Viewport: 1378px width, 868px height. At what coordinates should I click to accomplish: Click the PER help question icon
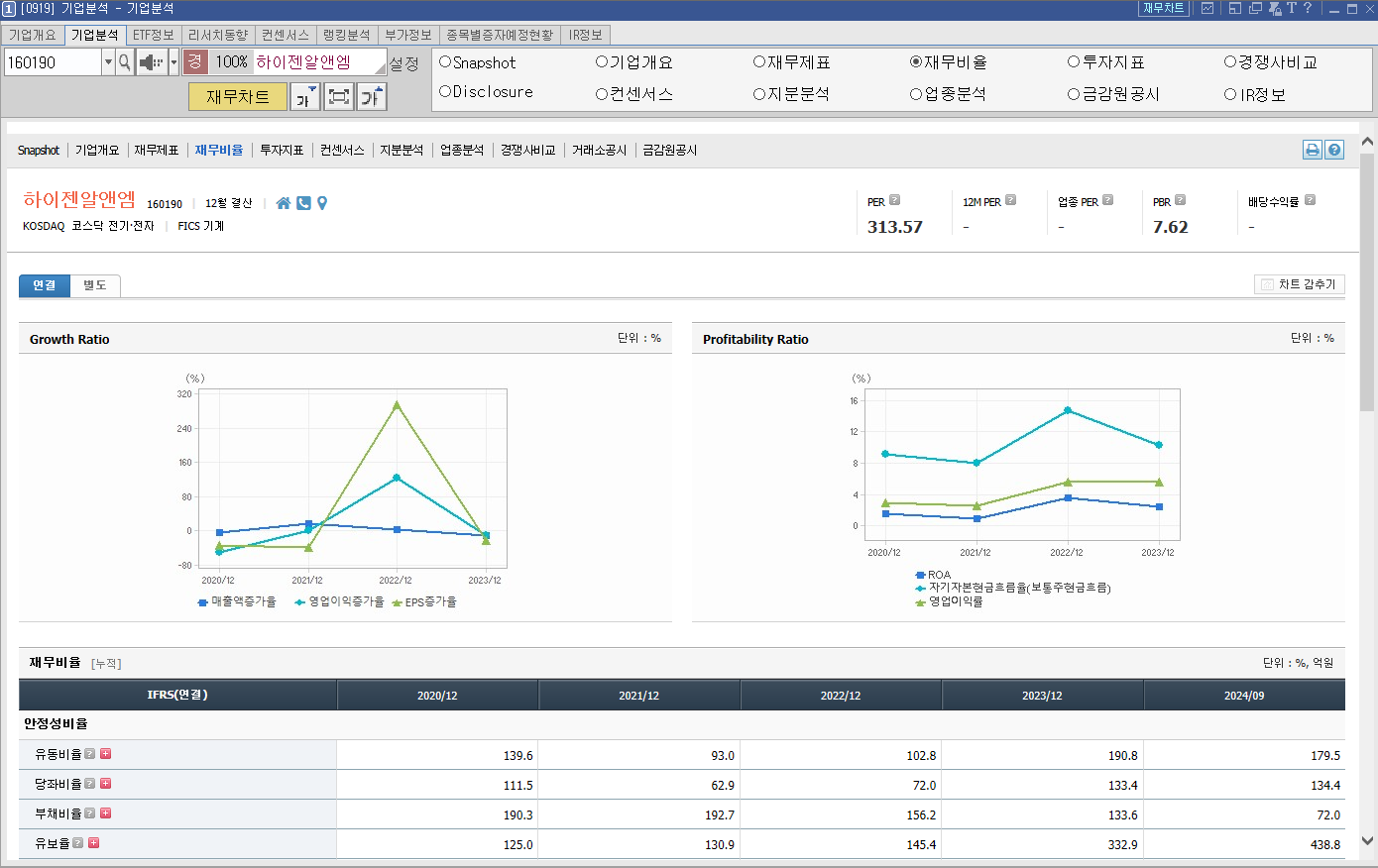coord(894,200)
